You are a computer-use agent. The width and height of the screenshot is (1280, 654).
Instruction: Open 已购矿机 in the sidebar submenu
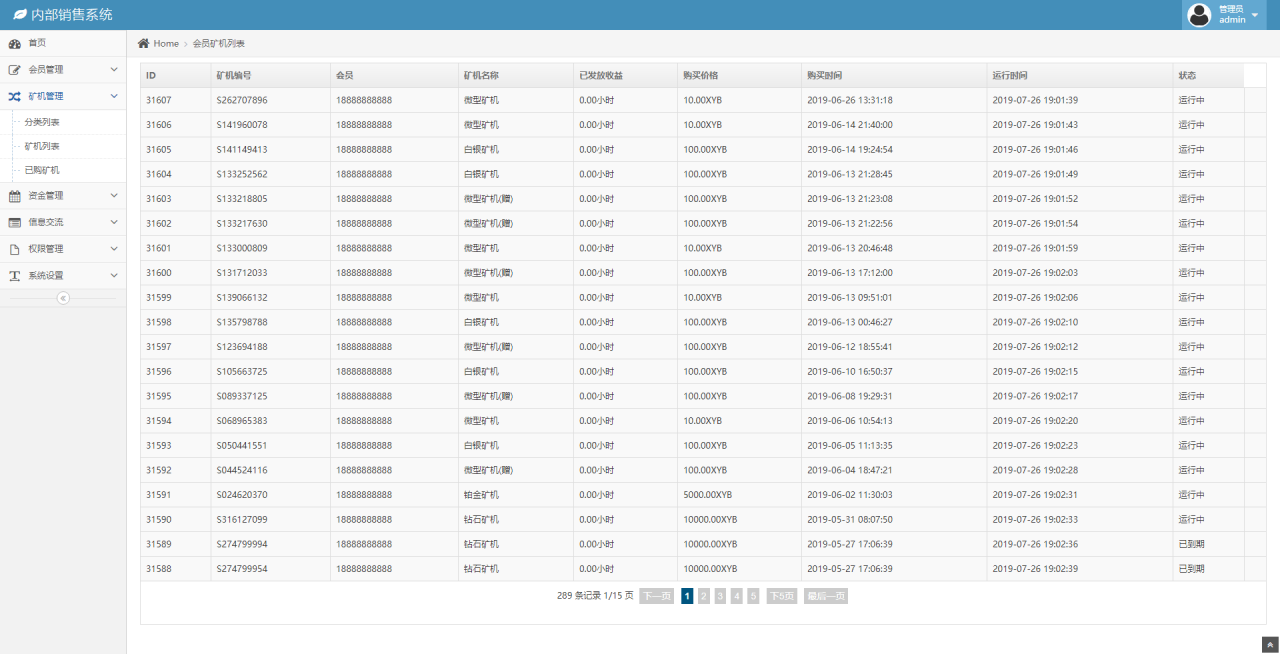(42, 170)
